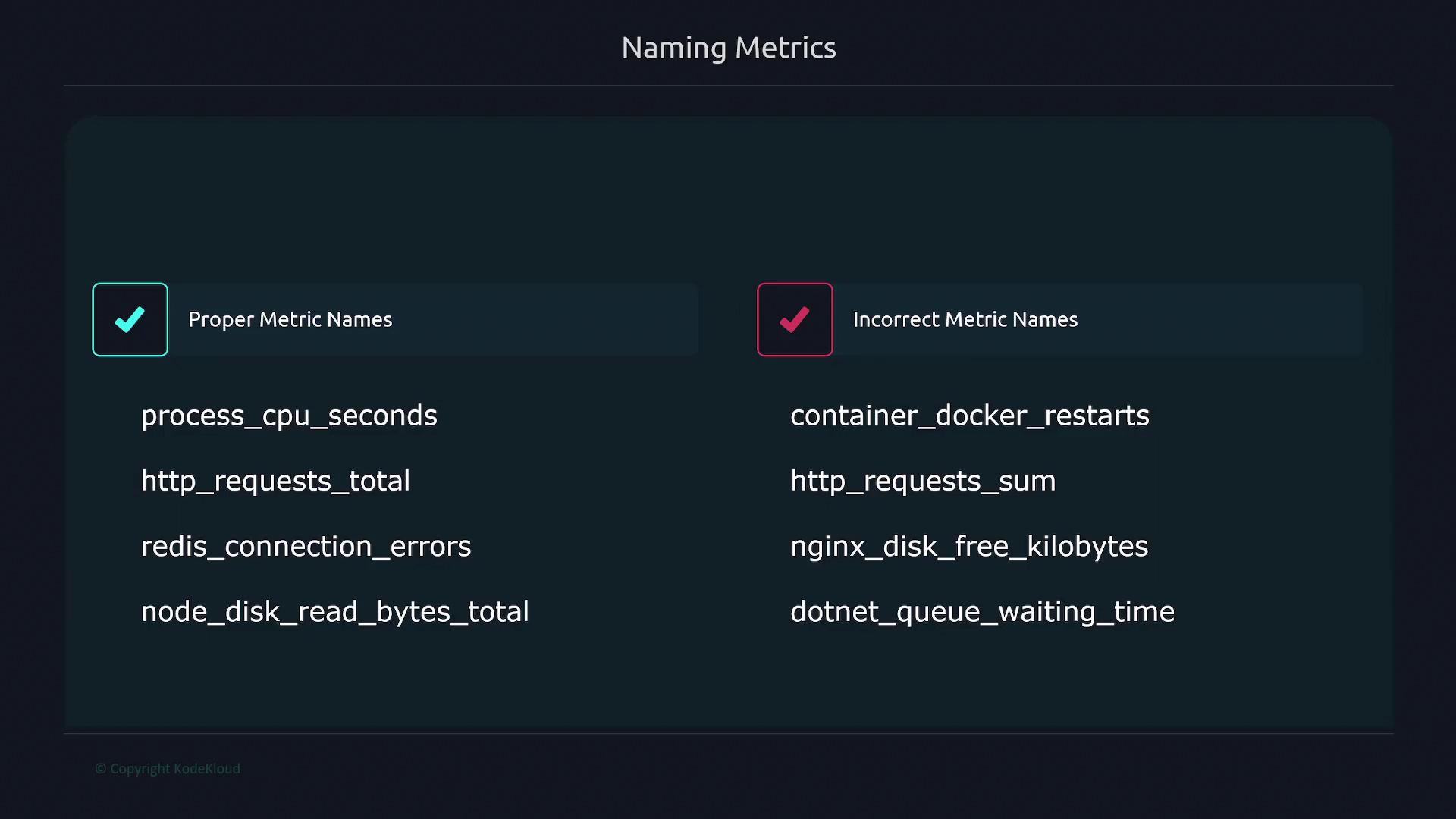Click http_requests_sum metric name
1456x819 pixels.
pyautogui.click(x=922, y=481)
